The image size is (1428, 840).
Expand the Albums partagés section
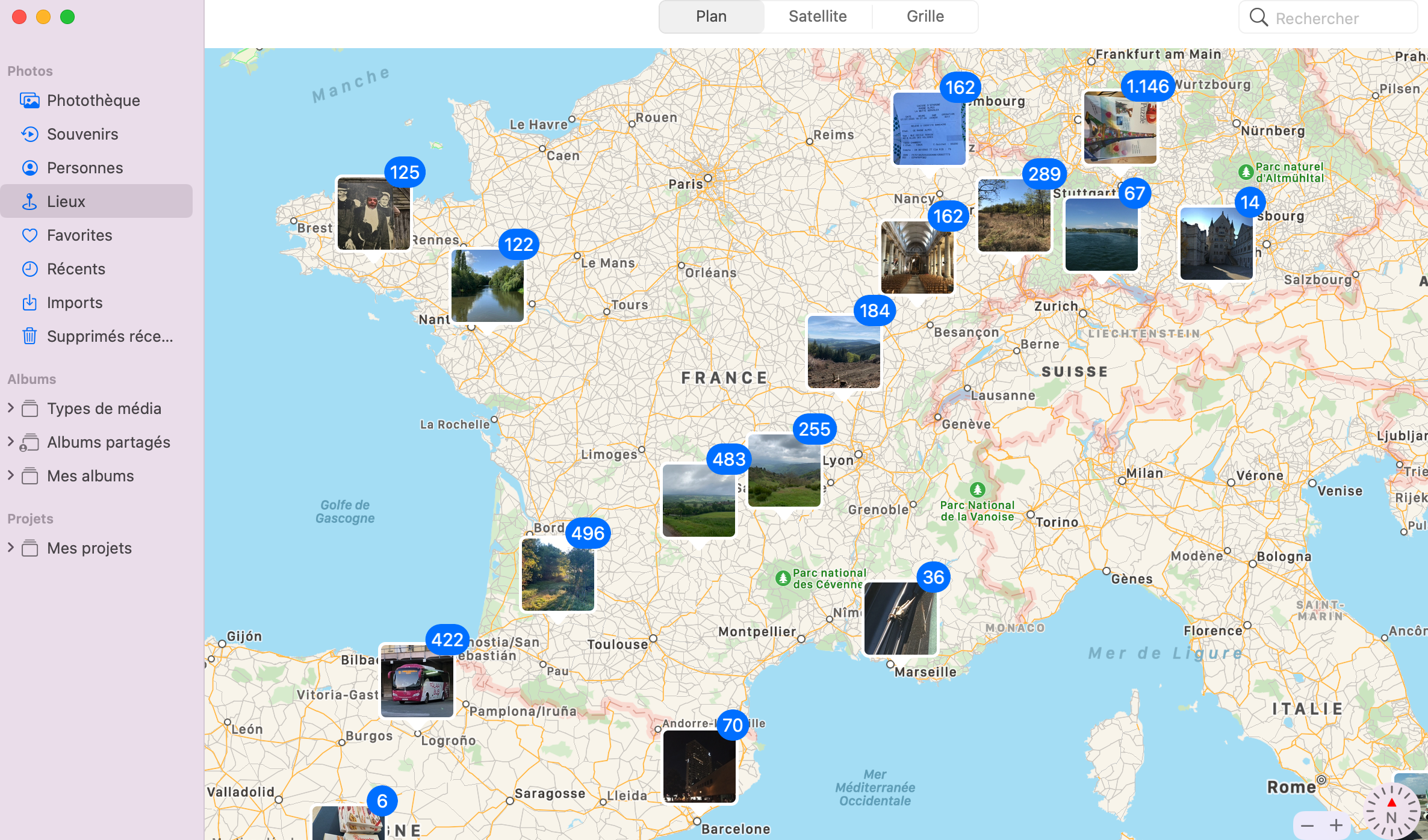[10, 442]
